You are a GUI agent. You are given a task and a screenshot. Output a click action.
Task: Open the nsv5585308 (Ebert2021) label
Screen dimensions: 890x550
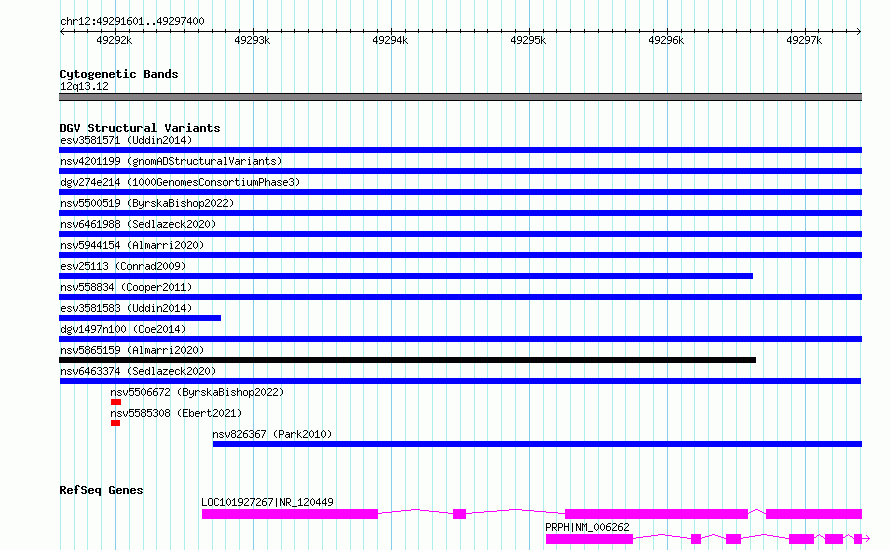[176, 413]
